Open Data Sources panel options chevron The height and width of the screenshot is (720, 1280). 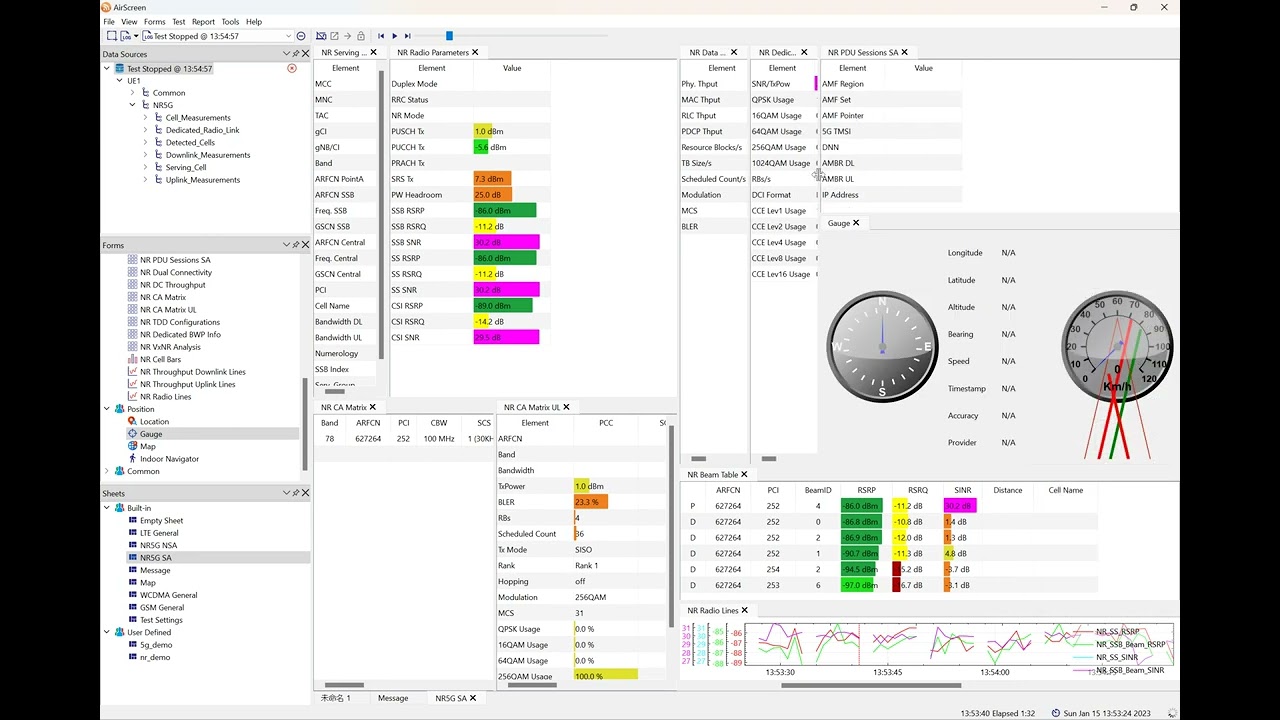pyautogui.click(x=287, y=54)
